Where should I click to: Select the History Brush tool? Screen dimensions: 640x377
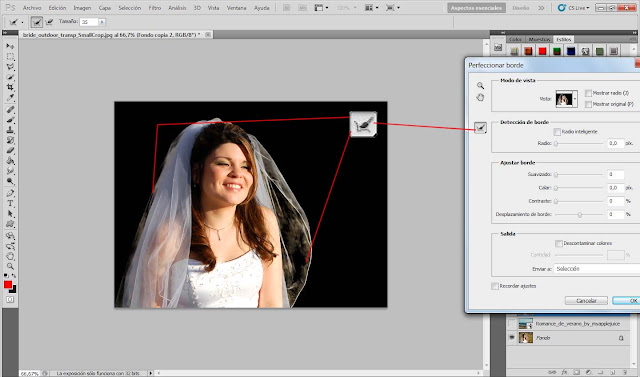[x=10, y=140]
